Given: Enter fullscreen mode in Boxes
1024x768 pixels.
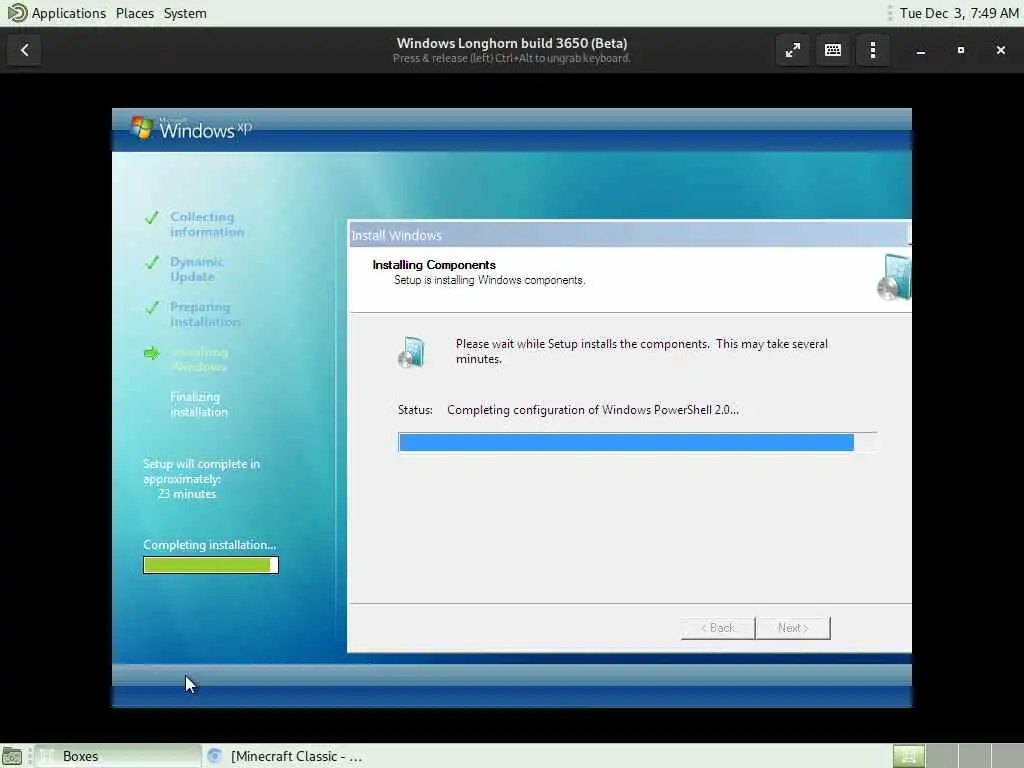Looking at the screenshot, I should (x=792, y=50).
